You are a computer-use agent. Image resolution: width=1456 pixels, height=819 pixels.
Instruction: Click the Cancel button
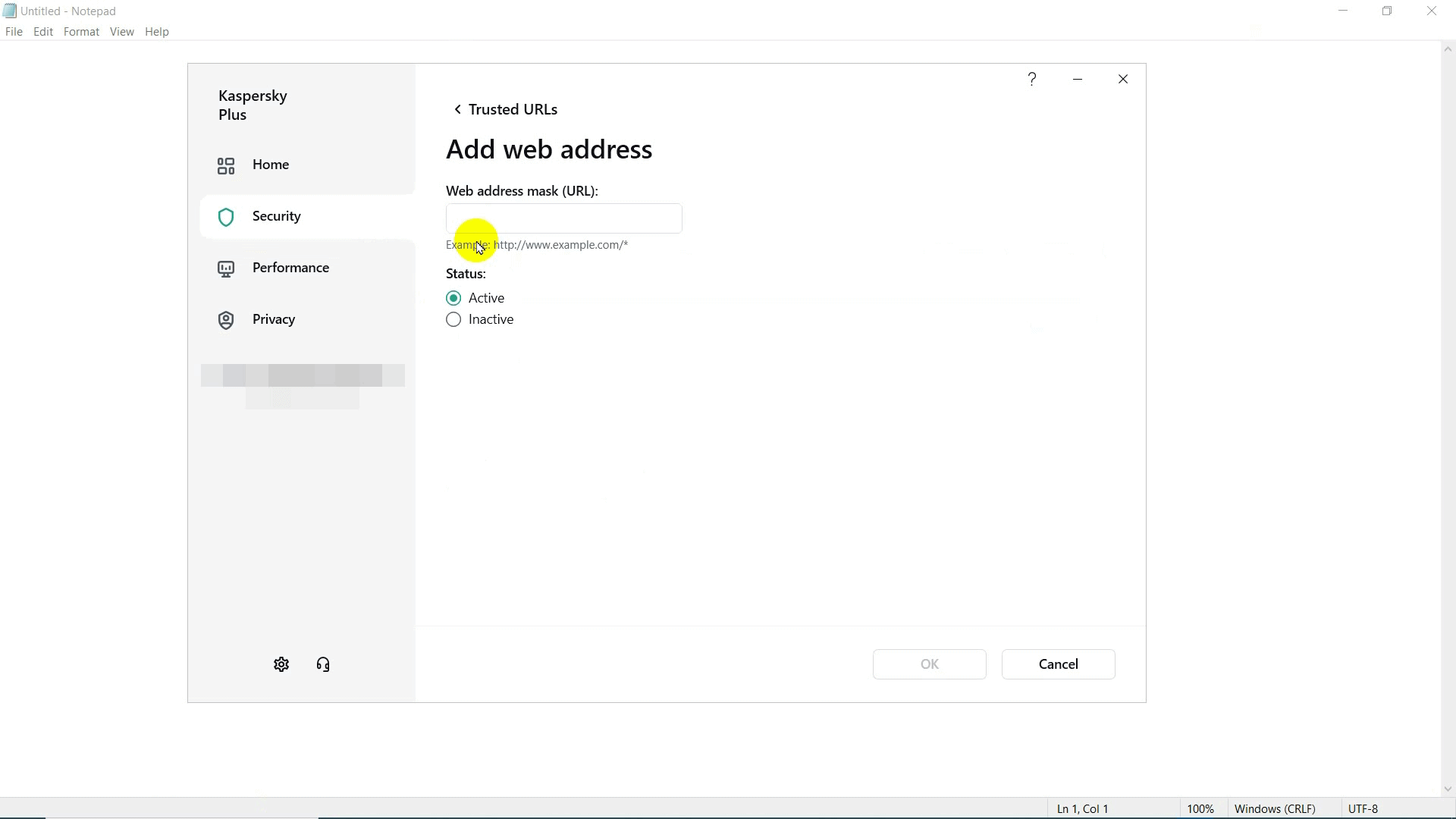(1058, 664)
